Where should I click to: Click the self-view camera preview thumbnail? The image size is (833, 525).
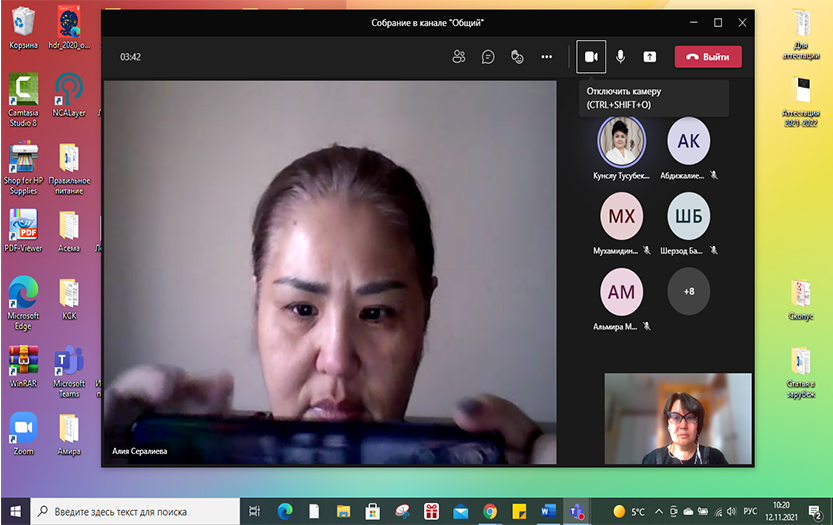coord(677,419)
